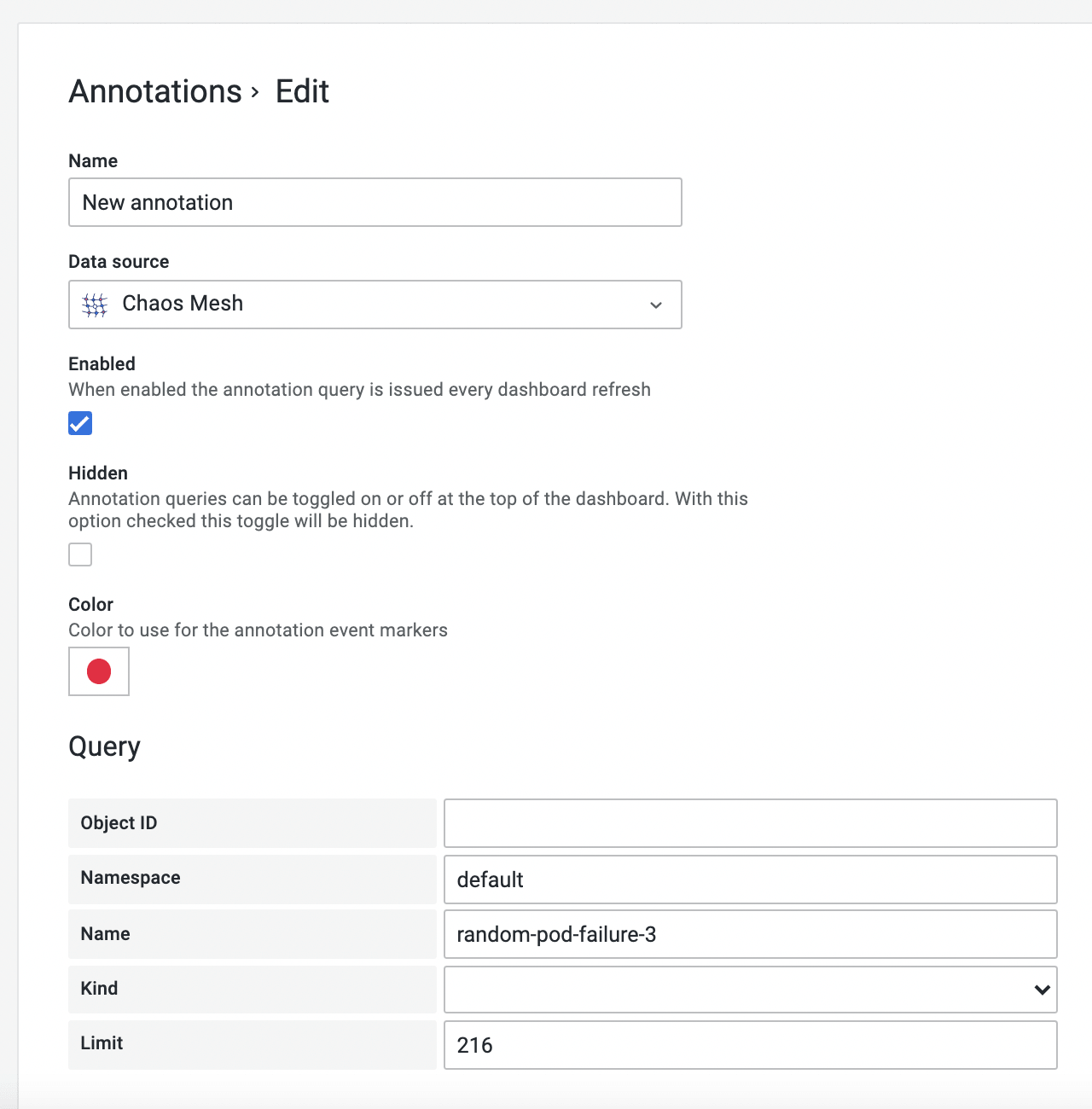Screen dimensions: 1092x1109
Task: Focus the annotation Name field "New annotation"
Action: [375, 202]
